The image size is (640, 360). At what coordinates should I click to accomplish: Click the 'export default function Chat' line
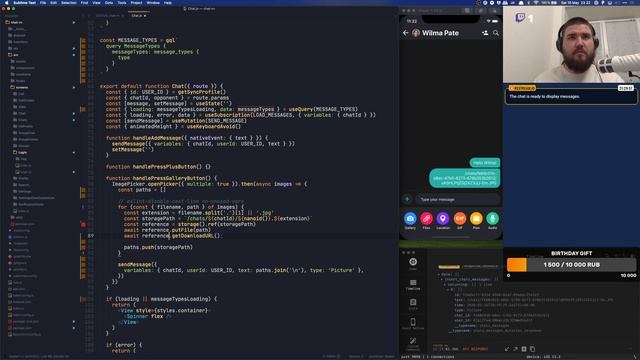pyautogui.click(x=161, y=86)
